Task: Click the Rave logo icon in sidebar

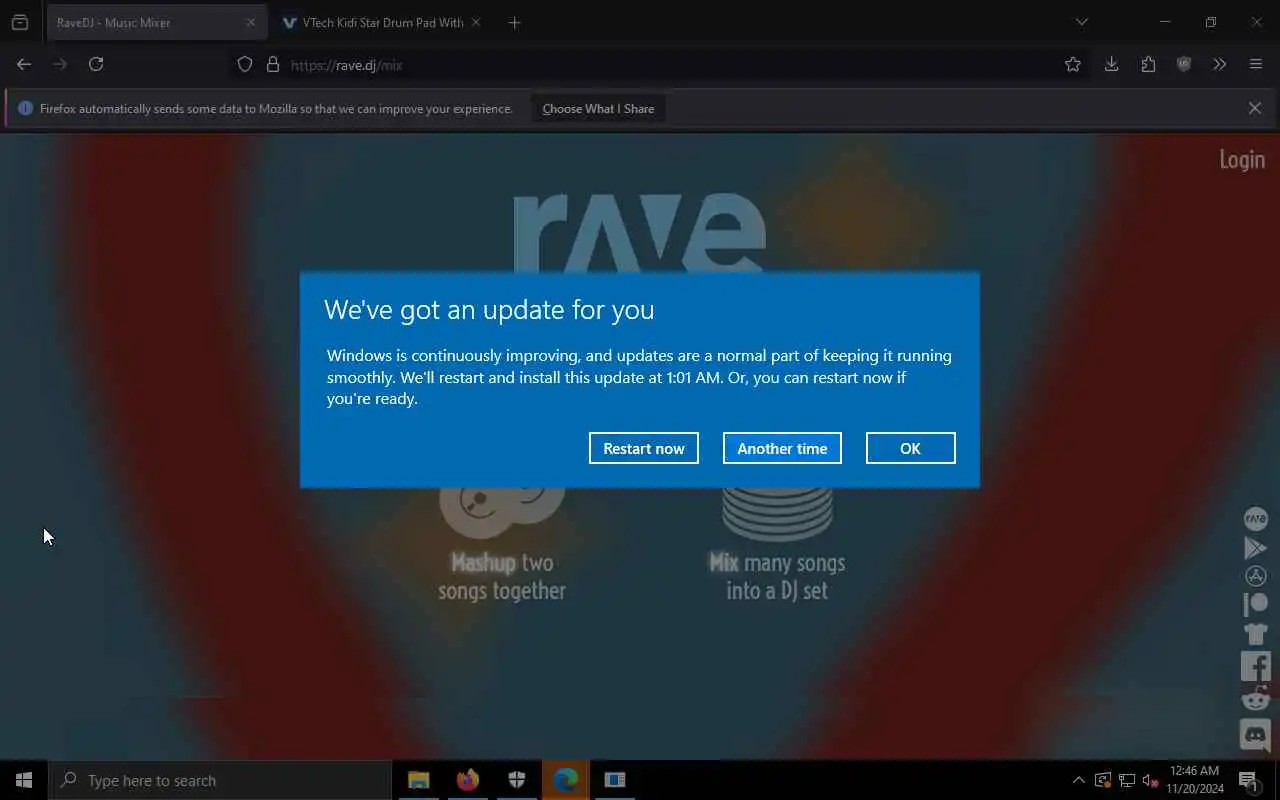Action: (1255, 518)
